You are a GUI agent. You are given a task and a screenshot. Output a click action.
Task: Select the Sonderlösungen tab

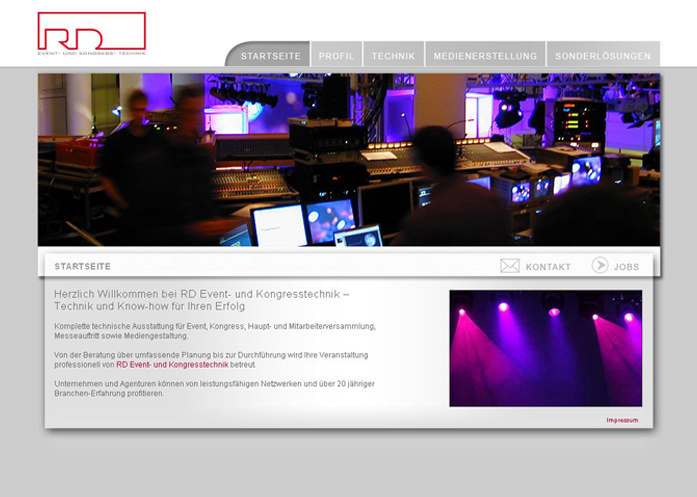tap(603, 54)
